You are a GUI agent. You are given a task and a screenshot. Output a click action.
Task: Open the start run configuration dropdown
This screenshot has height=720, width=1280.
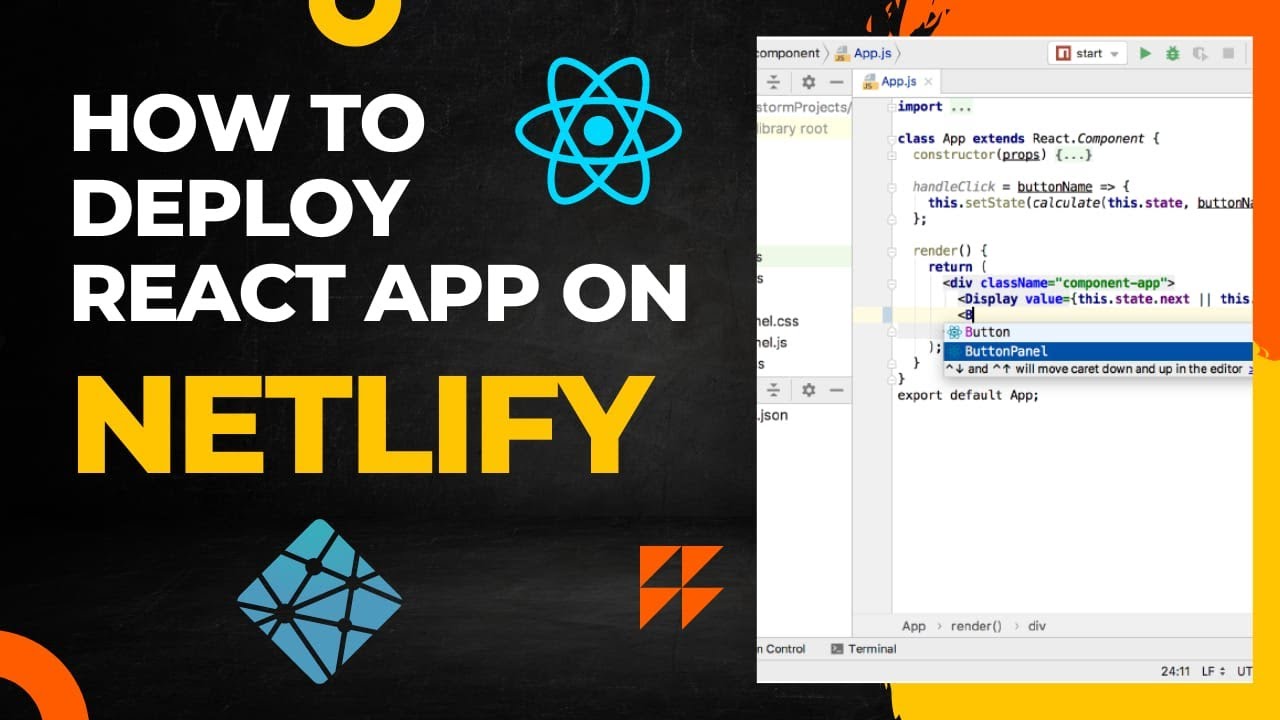click(x=1088, y=53)
